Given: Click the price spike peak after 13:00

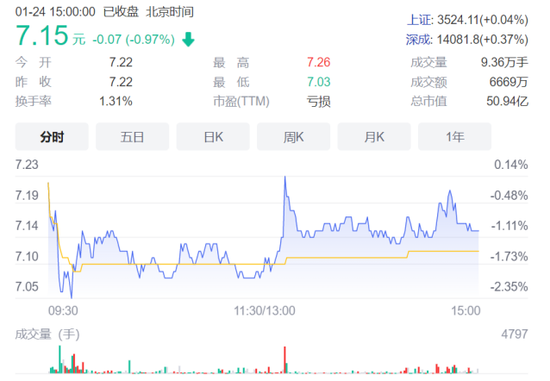Looking at the screenshot, I should pos(285,177).
